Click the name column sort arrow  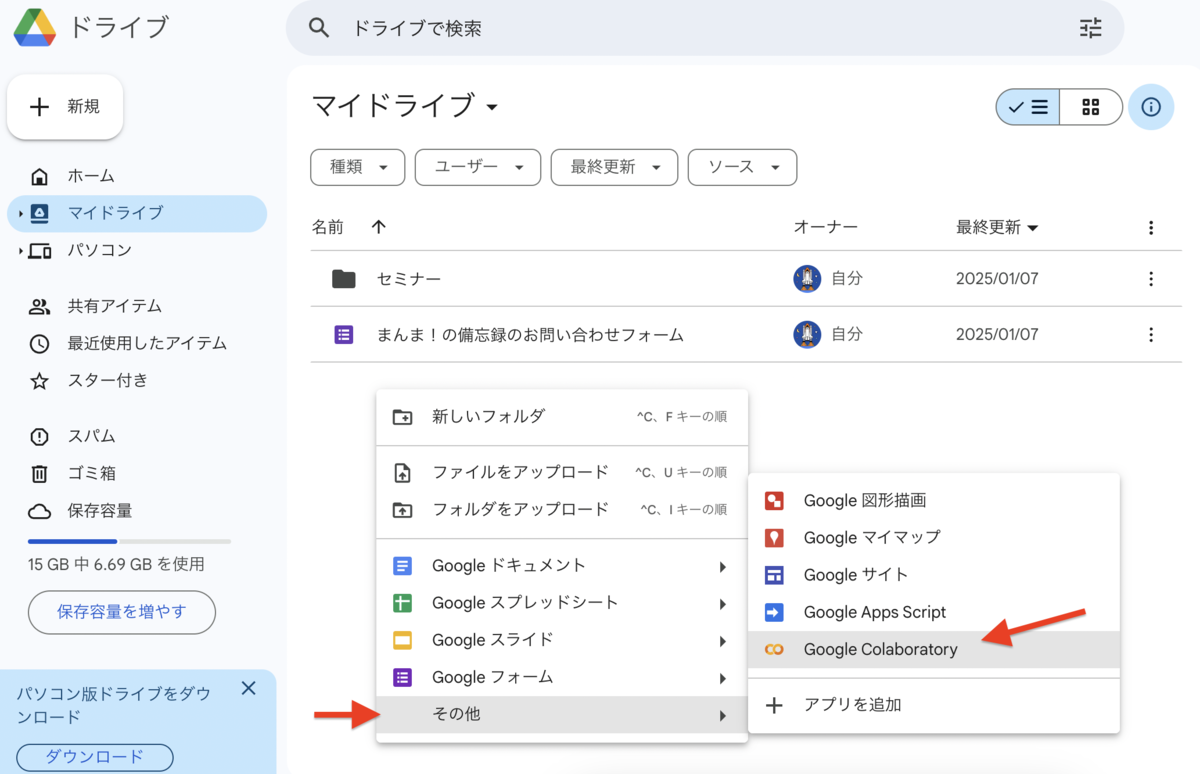pyautogui.click(x=378, y=227)
